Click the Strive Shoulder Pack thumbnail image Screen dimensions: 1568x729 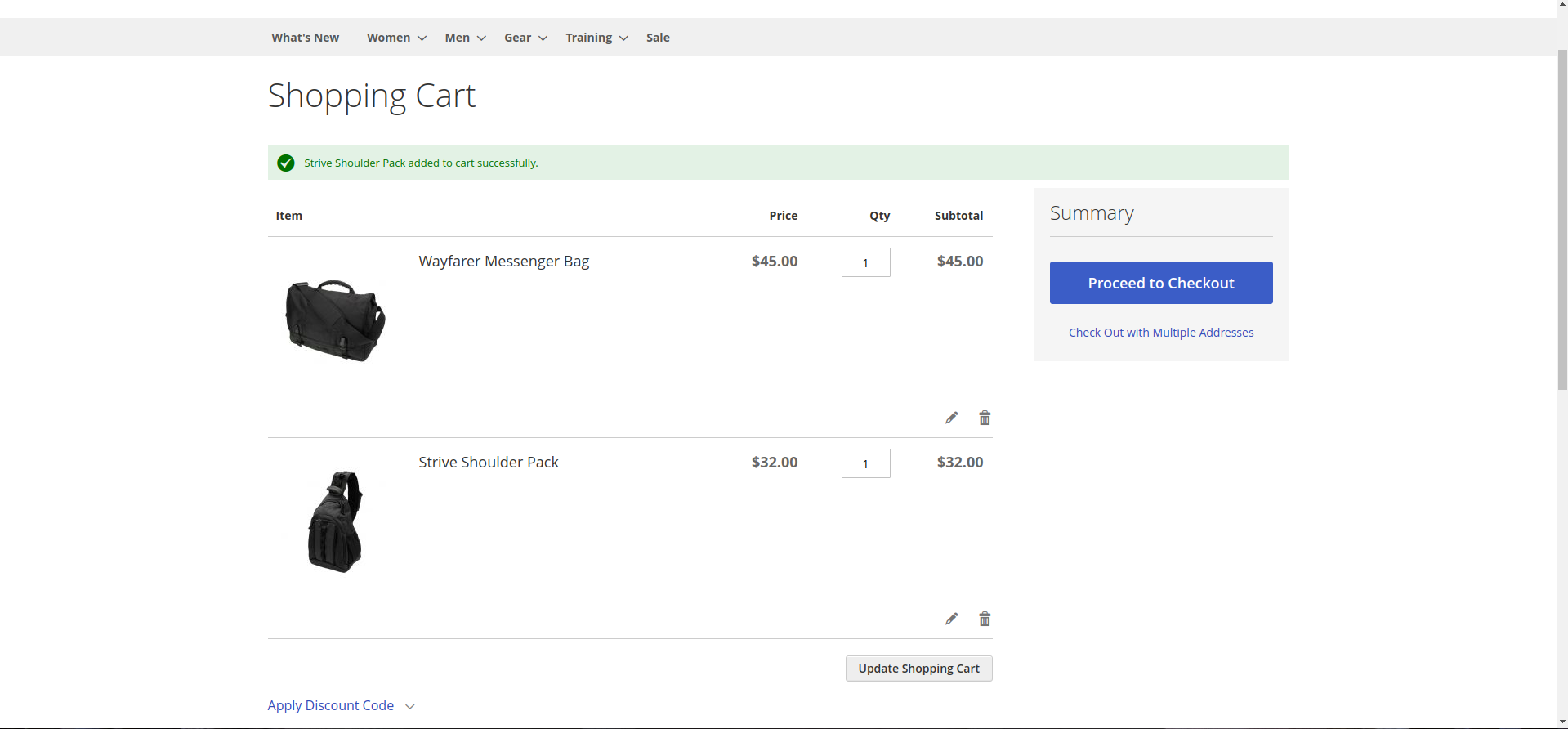pyautogui.click(x=335, y=521)
